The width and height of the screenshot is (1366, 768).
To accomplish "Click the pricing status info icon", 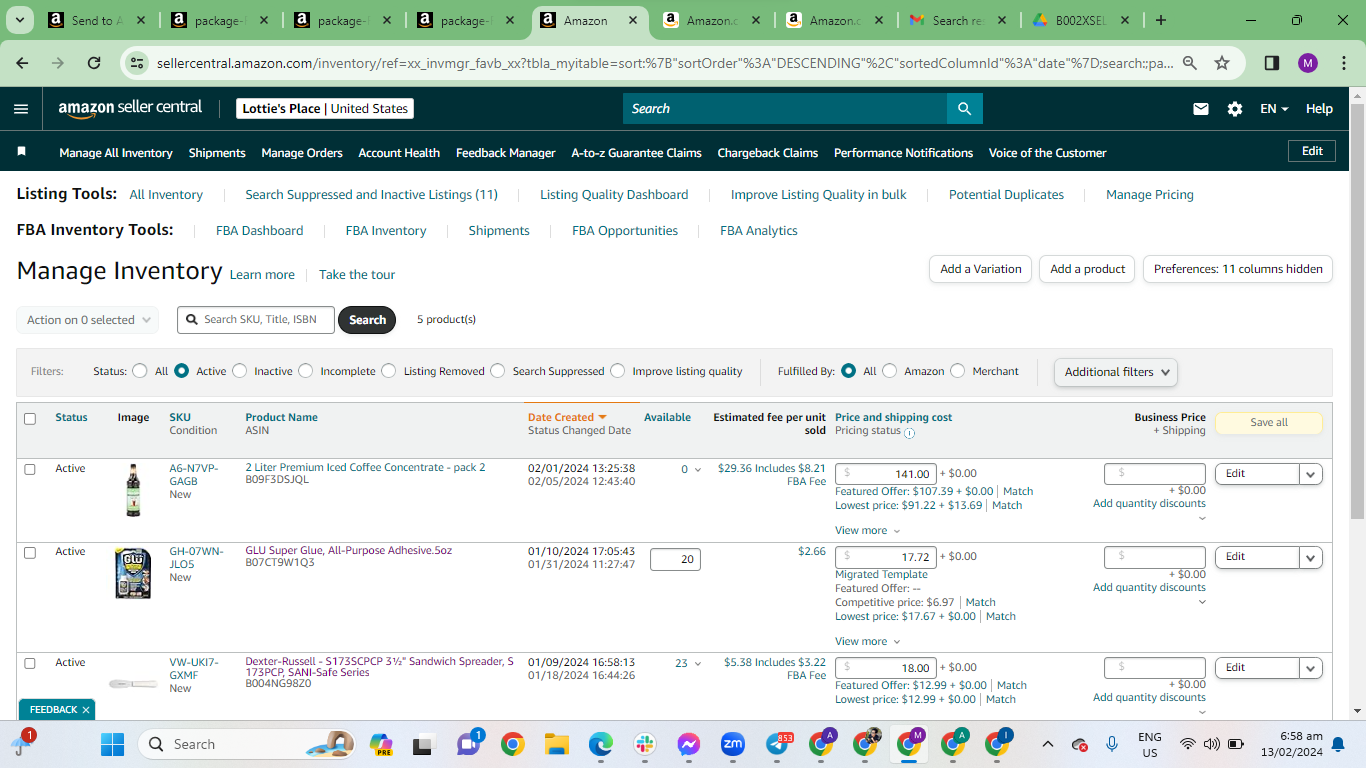I will 909,433.
